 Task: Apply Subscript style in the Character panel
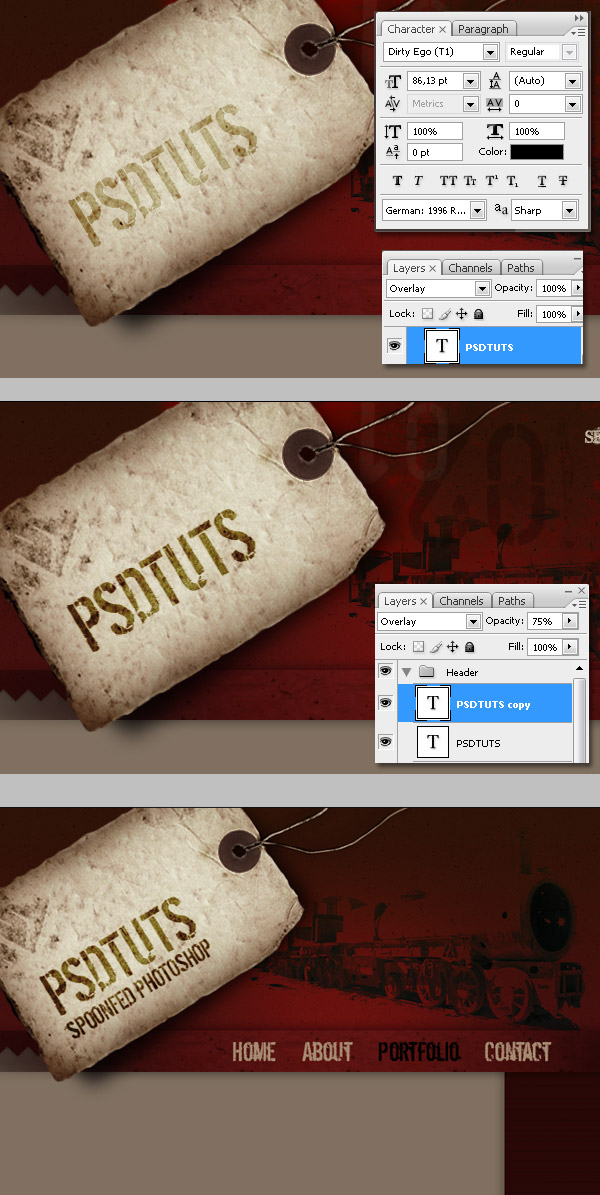click(513, 181)
